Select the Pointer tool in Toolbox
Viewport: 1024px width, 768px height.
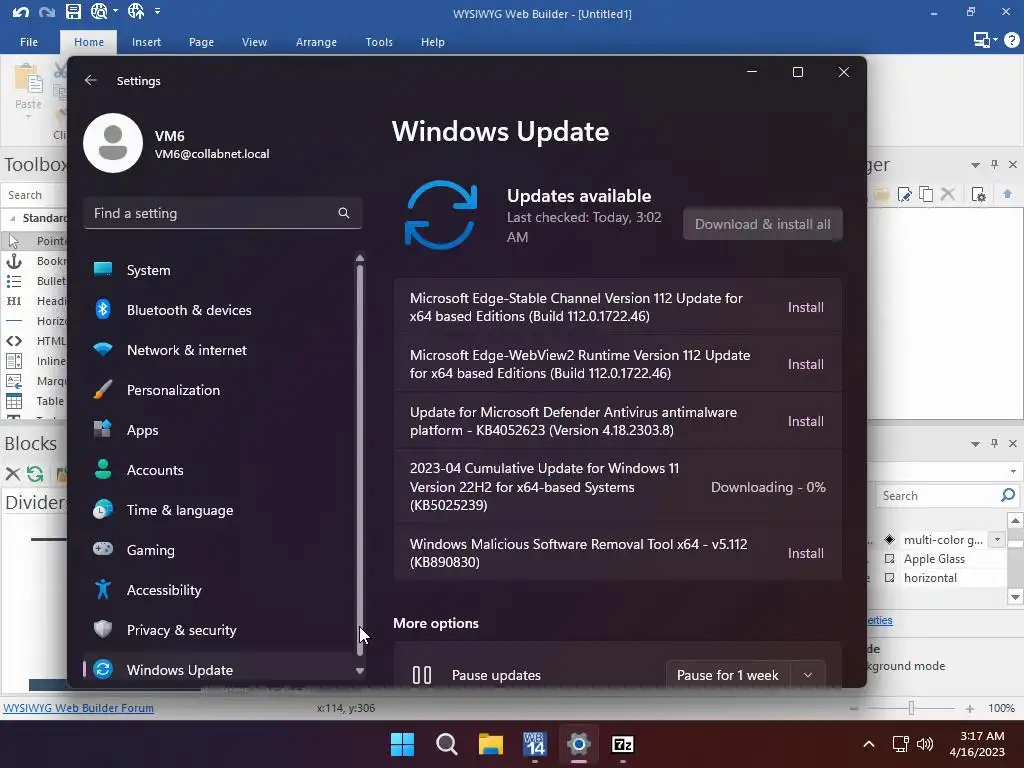click(x=34, y=241)
